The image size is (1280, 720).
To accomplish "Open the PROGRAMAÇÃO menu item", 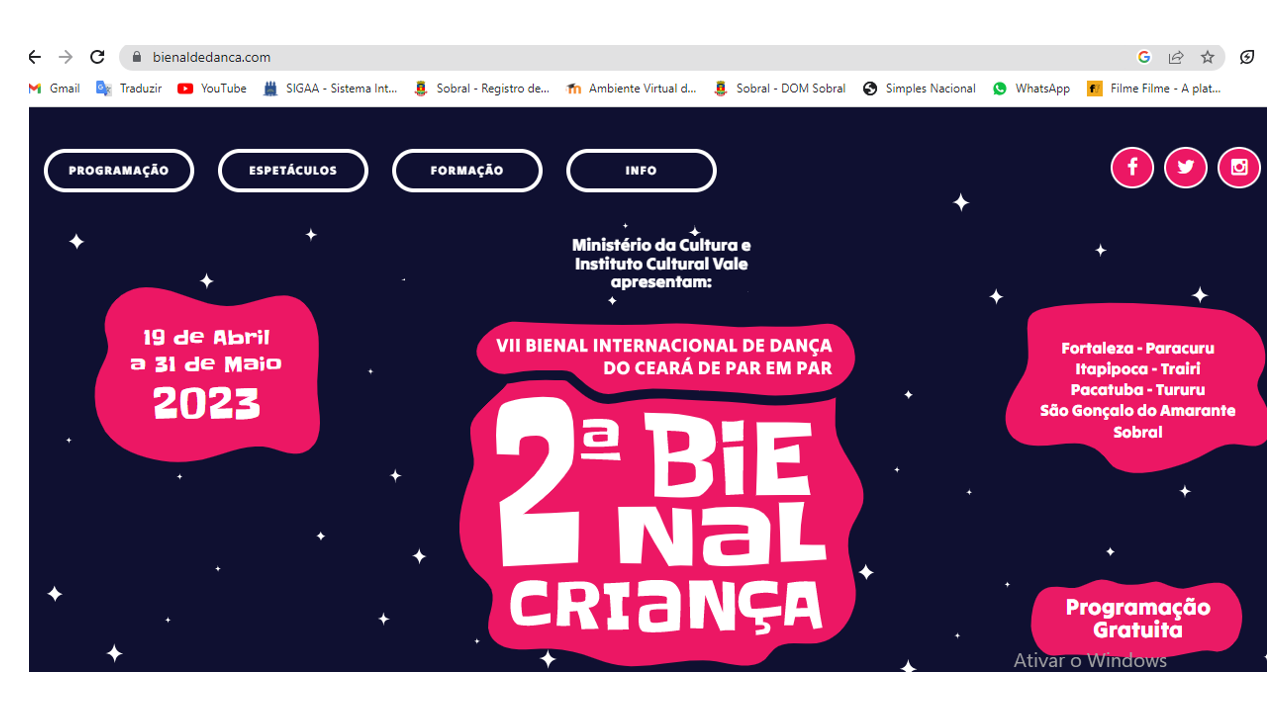I will pos(119,170).
